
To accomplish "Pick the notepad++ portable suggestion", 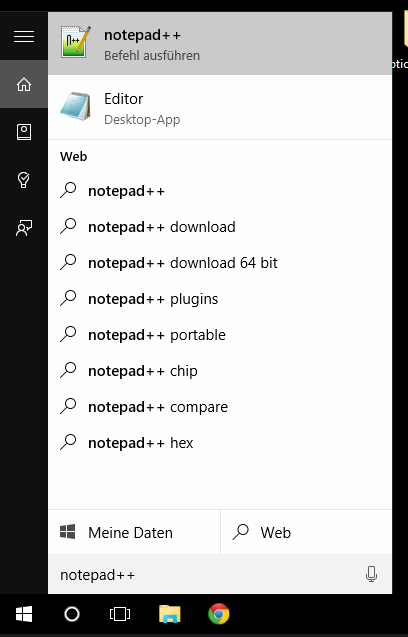I will click(220, 335).
